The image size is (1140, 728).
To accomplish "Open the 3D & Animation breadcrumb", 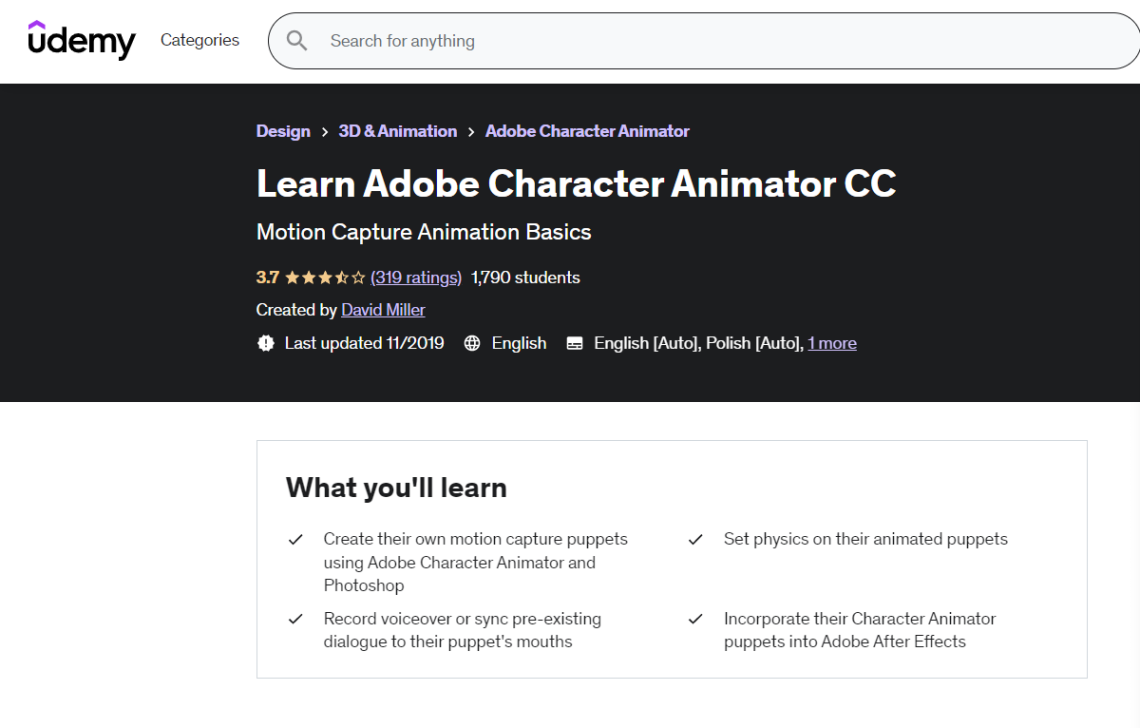I will [397, 131].
